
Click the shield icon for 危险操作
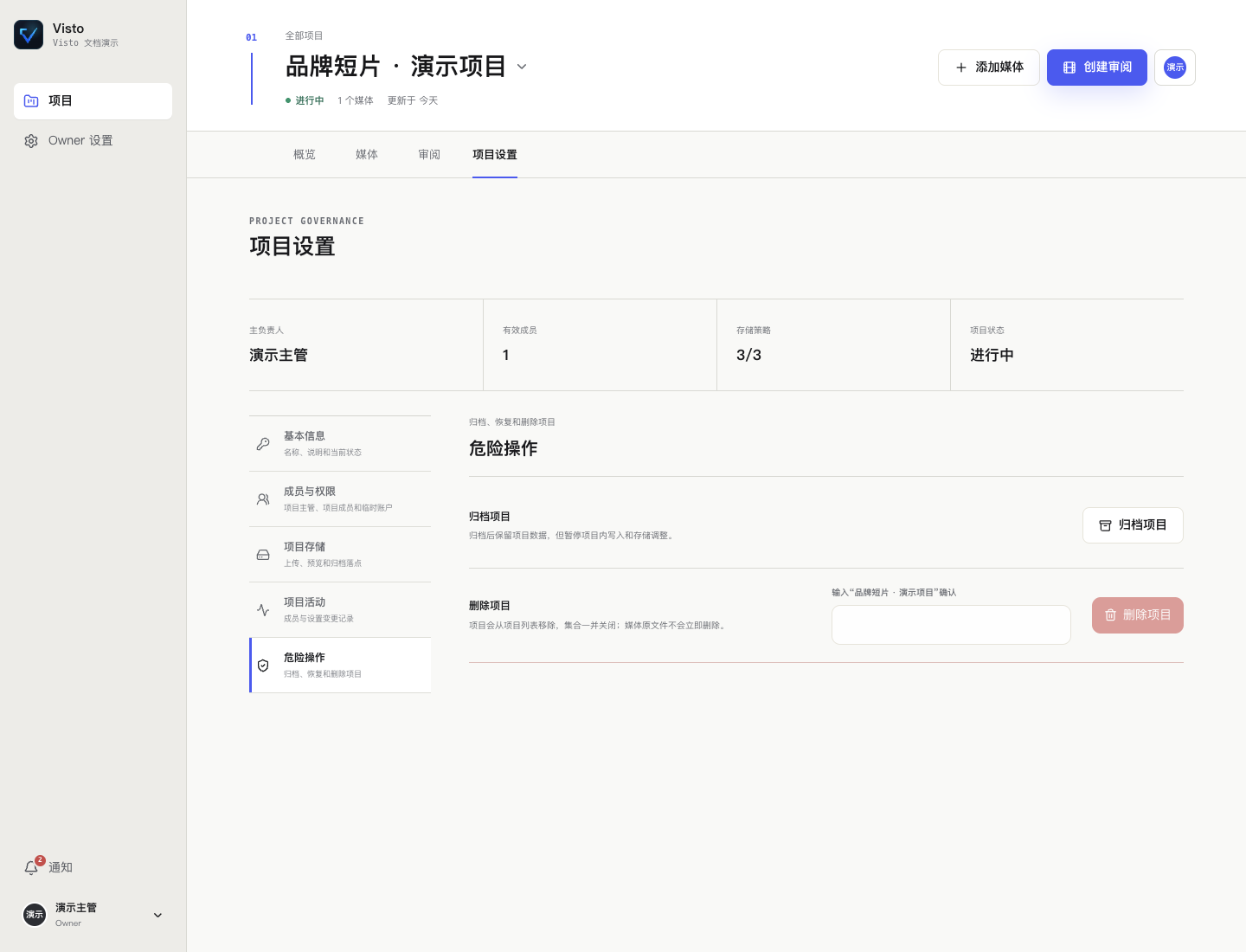263,666
